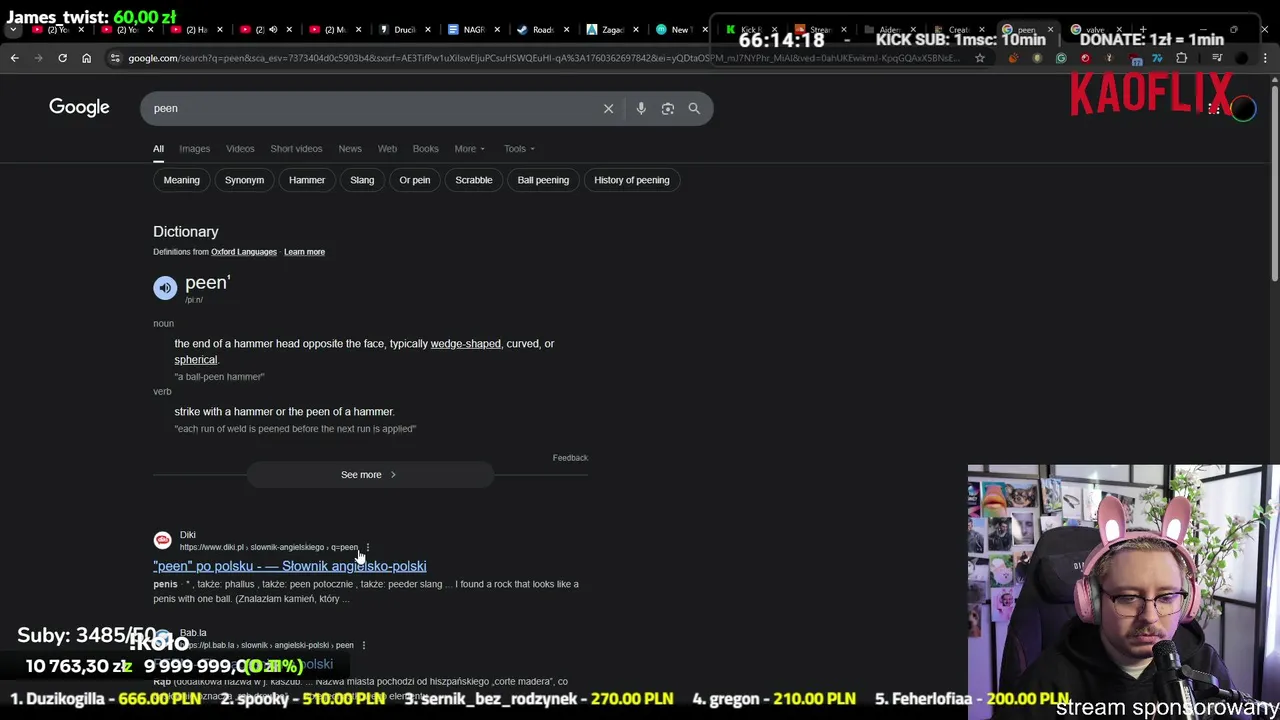This screenshot has height=720, width=1280.
Task: Select the Hammer suggestion chip
Action: [x=307, y=180]
